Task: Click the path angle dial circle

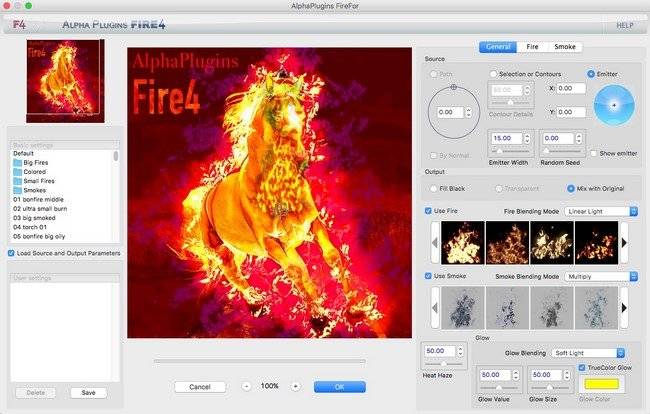Action: [454, 112]
